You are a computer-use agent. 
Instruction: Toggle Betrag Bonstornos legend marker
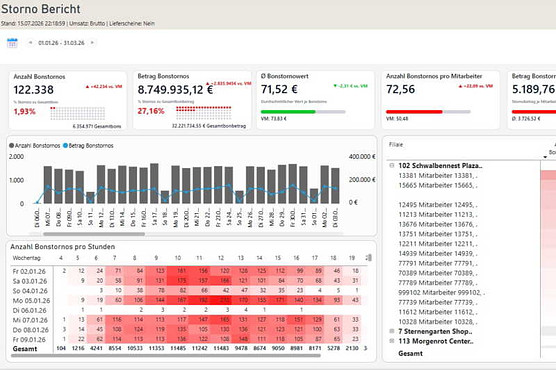coord(65,145)
